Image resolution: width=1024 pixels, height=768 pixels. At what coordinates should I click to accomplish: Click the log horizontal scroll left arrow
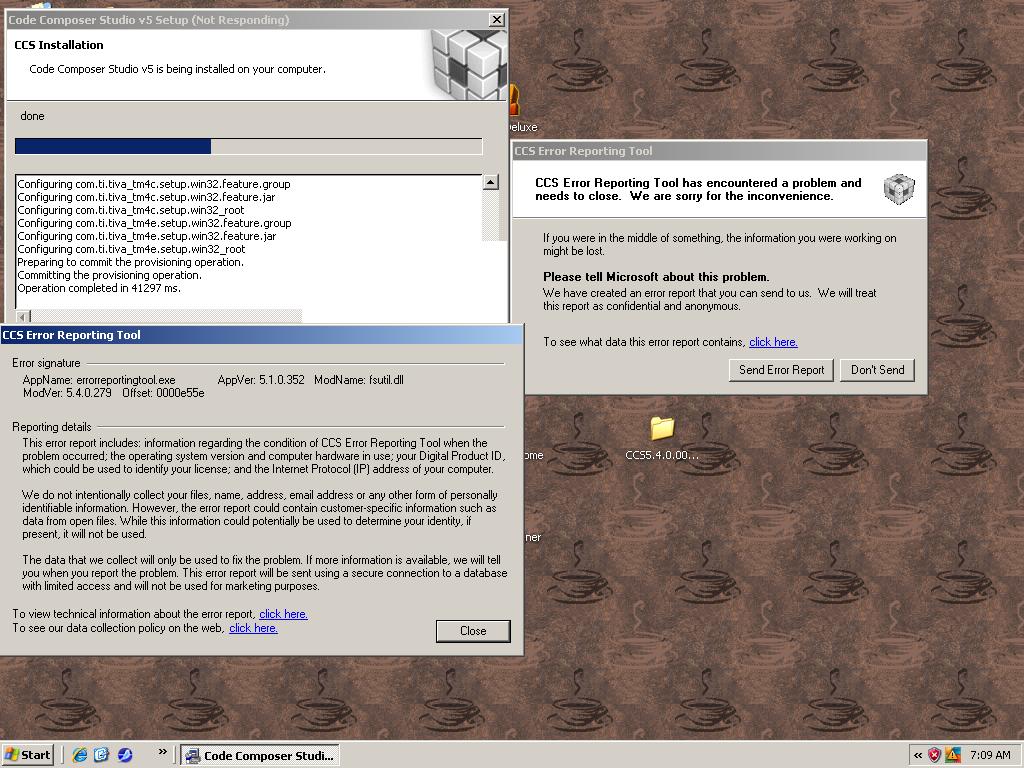(23, 317)
